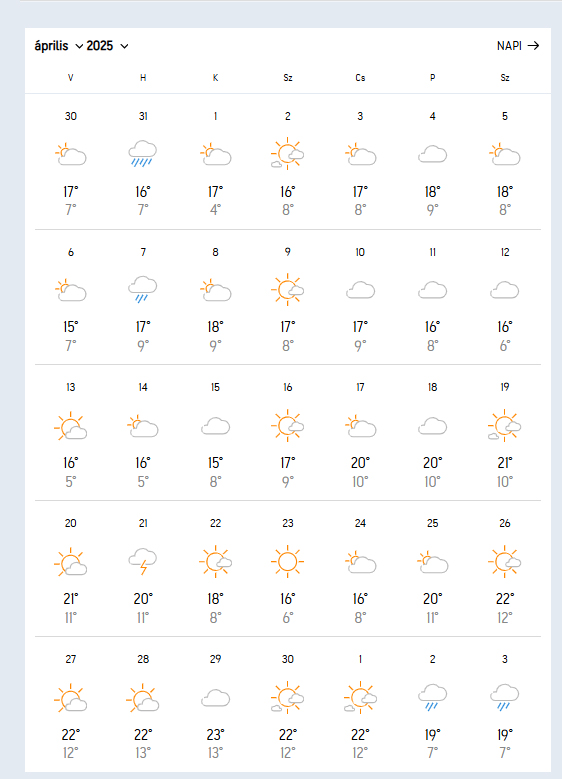The height and width of the screenshot is (779, 562).
Task: Click the light rain icon on April 7
Action: pos(143,289)
